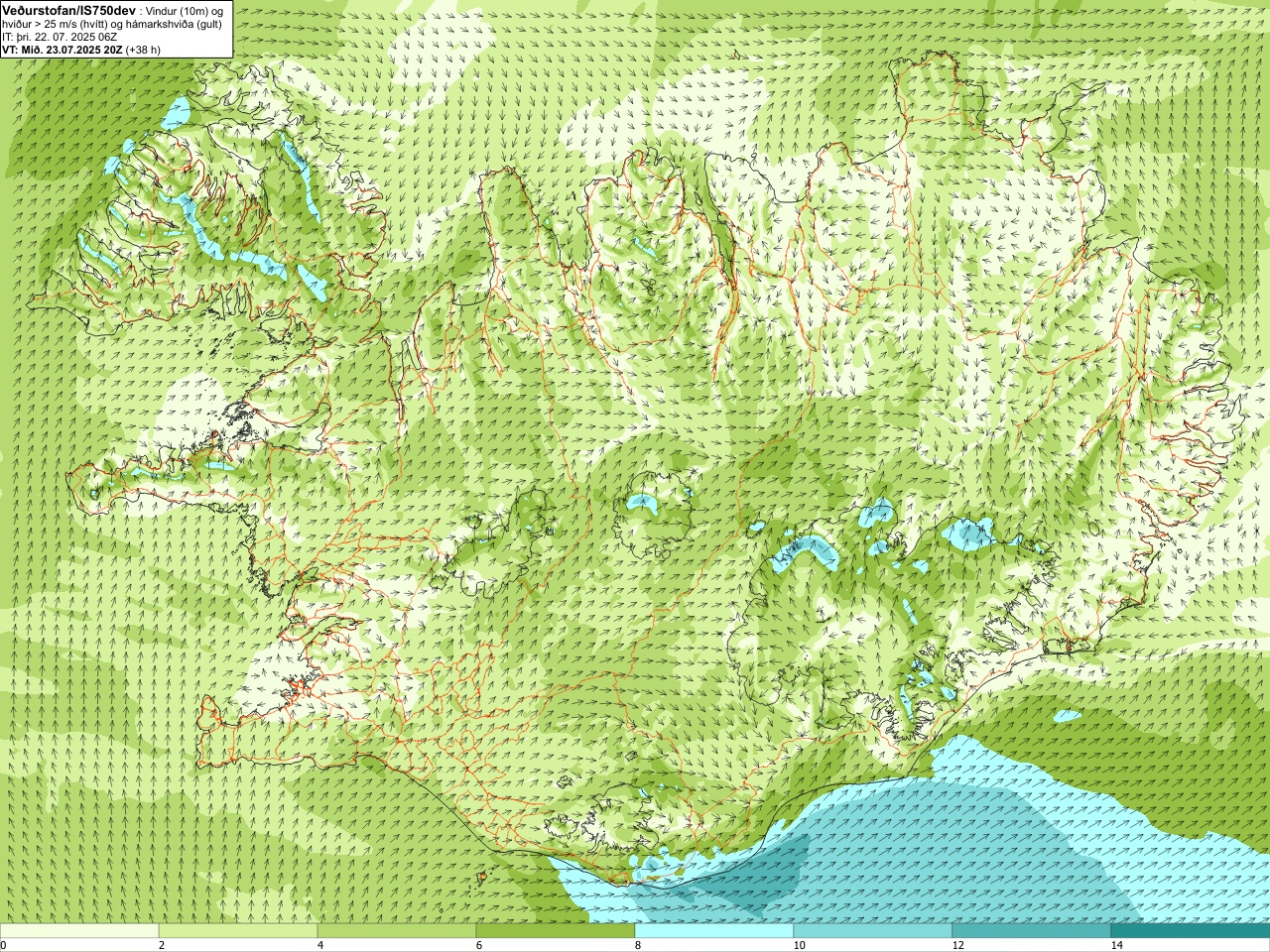This screenshot has width=1270, height=952.
Task: Click the 'IT: þri. 22. 07. 2025 06Z' line
Action: 60,37
